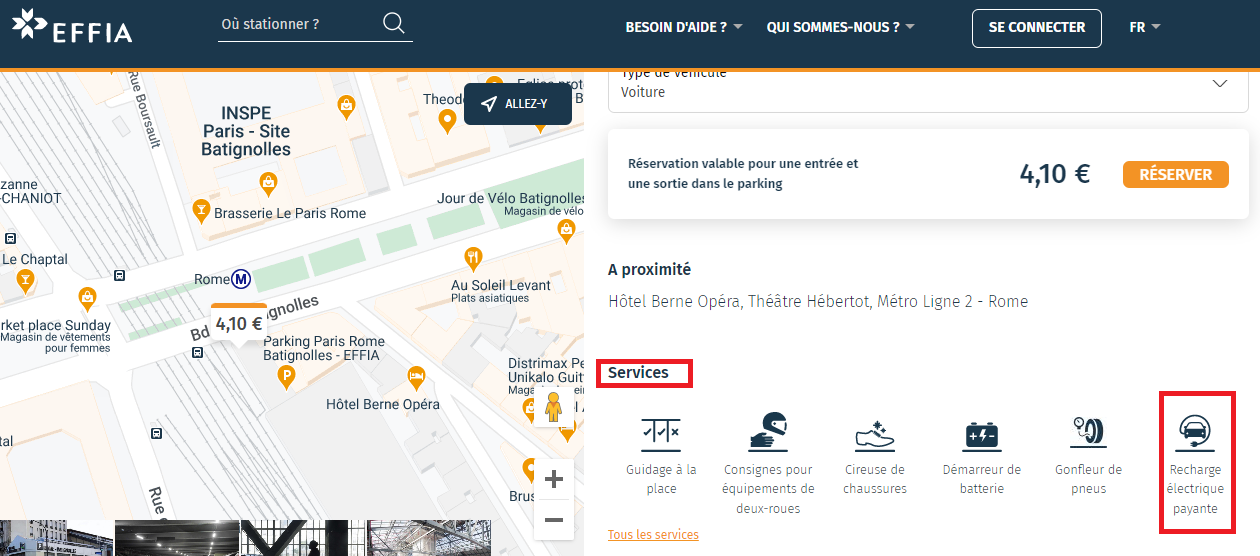Viewport: 1260px width, 556px height.
Task: Click the Parking Paris Rome Batignolles P pin
Action: 287,377
